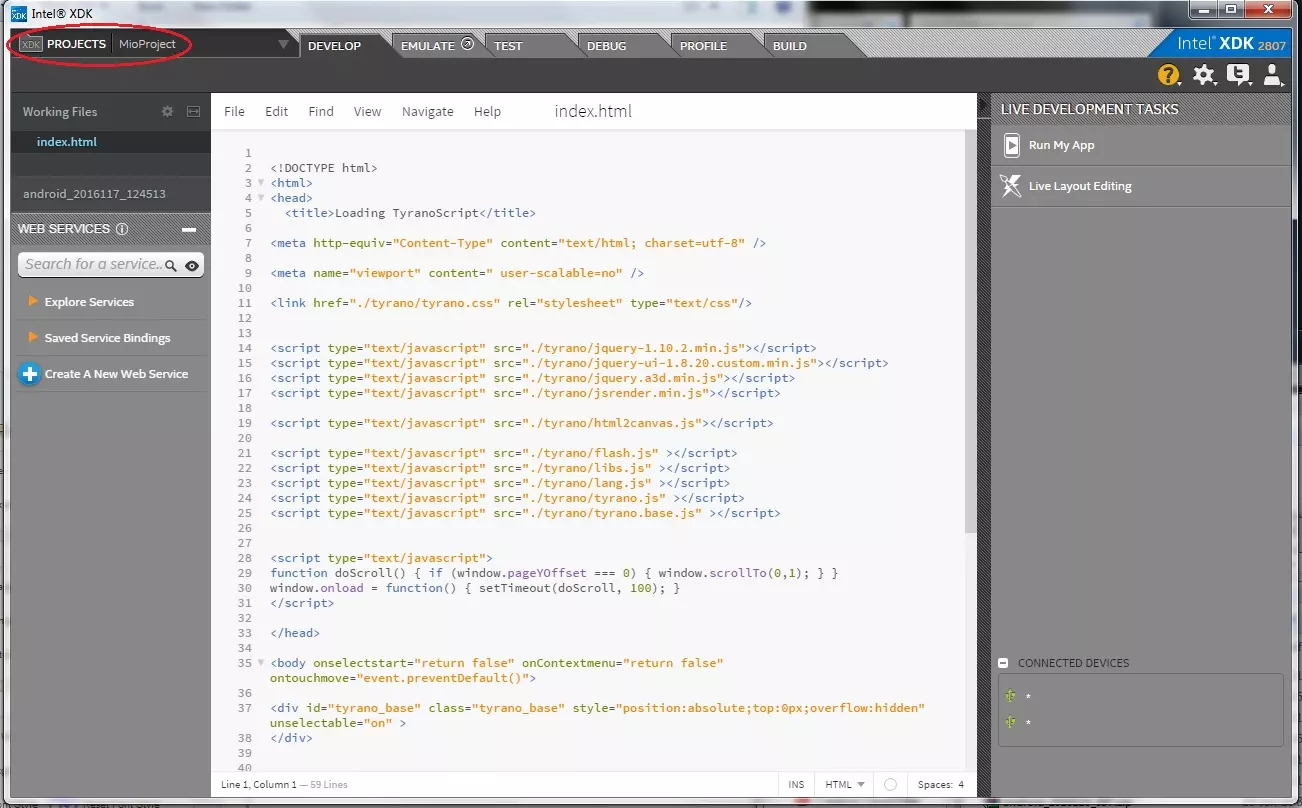Open the settings gear in top toolbar
Viewport: 1302px width, 808px height.
pos(1204,75)
